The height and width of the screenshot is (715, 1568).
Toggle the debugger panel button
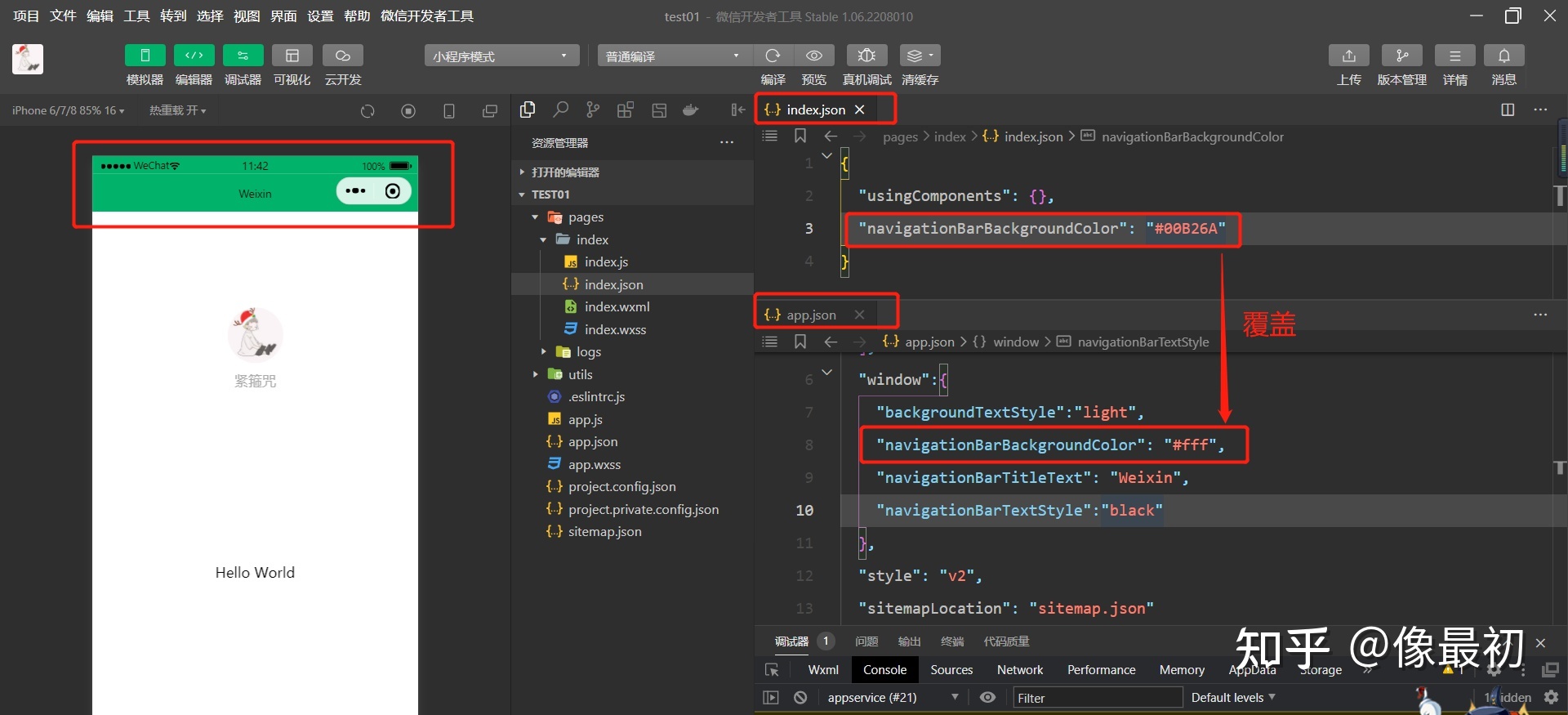(243, 56)
